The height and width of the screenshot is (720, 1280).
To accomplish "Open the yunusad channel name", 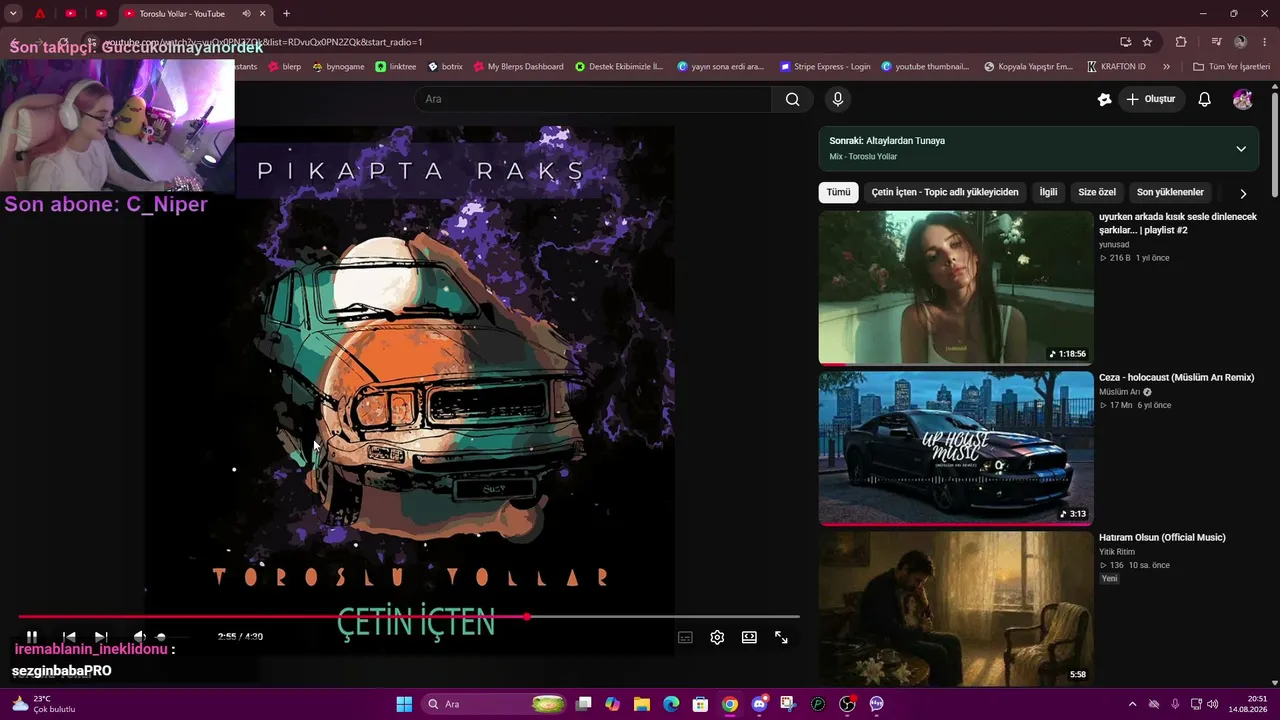I will (1114, 244).
